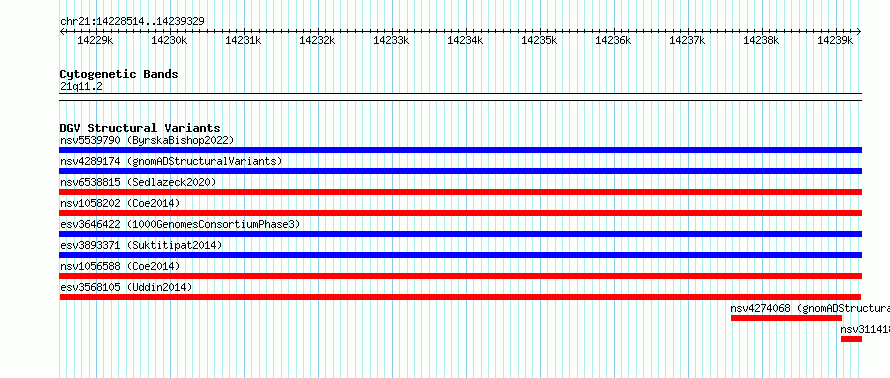Click the 14230k ruler position
The width and height of the screenshot is (890, 378).
point(169,40)
